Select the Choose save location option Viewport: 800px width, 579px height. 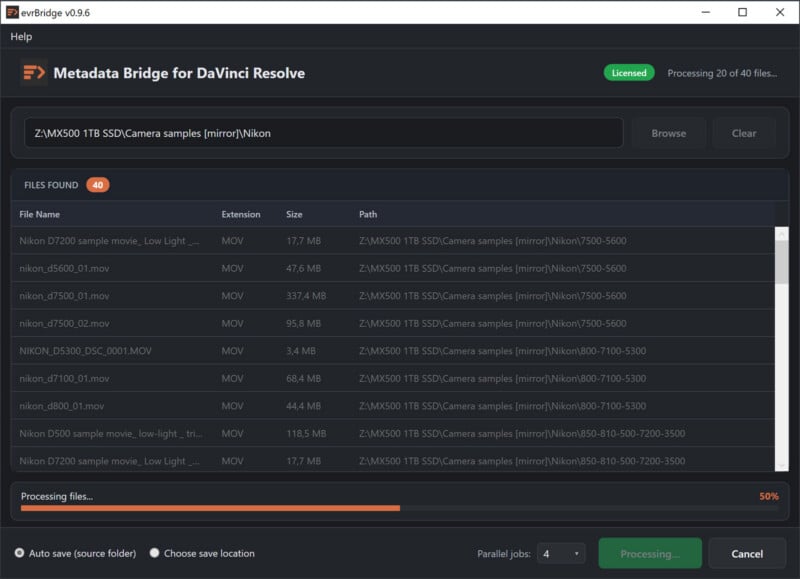pos(153,553)
